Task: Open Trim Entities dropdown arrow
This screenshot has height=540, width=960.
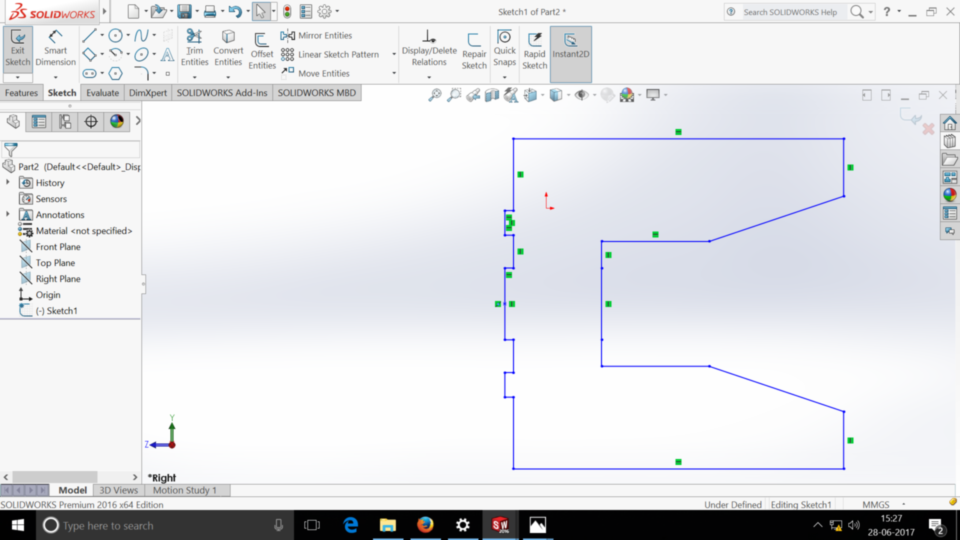Action: click(195, 78)
